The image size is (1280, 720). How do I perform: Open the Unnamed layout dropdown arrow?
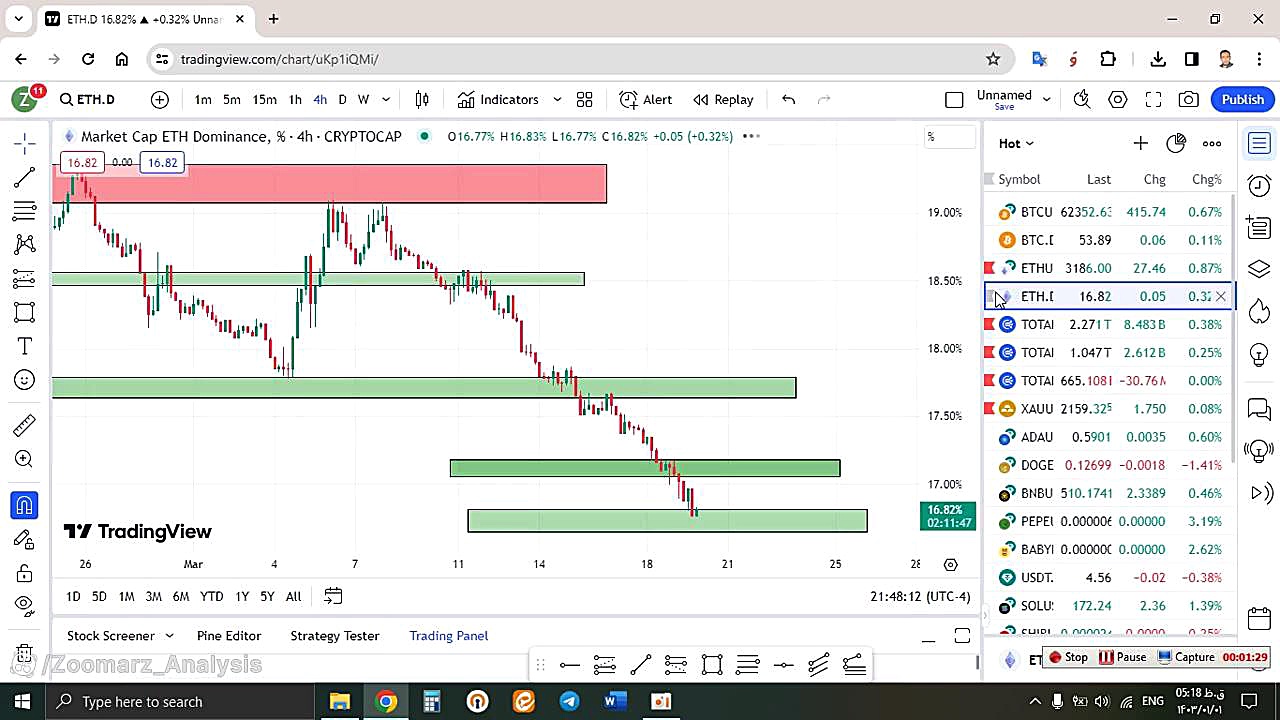pyautogui.click(x=1046, y=99)
